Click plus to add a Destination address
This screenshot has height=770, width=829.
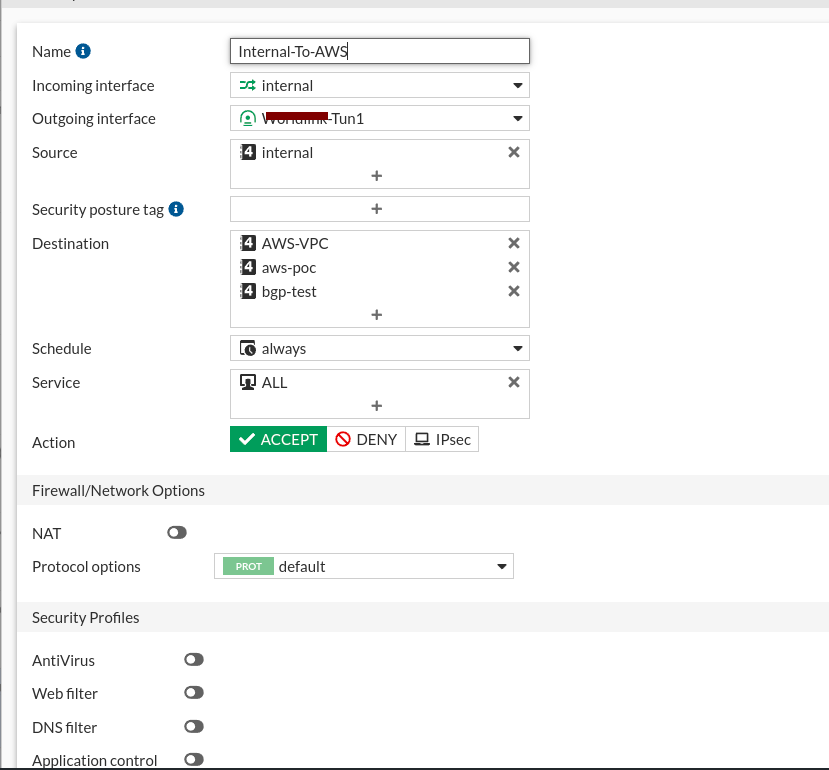tap(377, 314)
